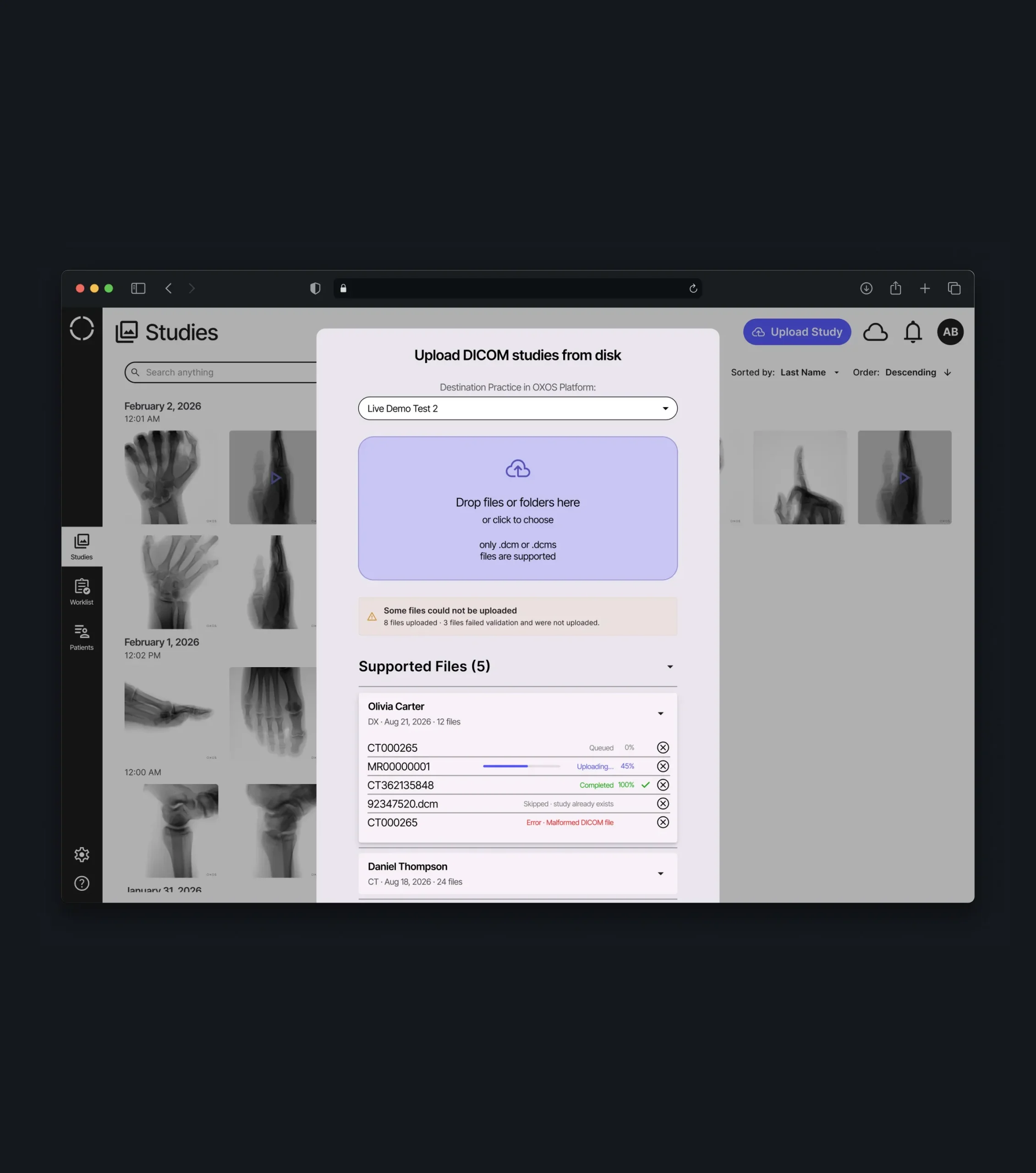Reload the page with the refresh icon
This screenshot has width=1036, height=1173.
[693, 288]
